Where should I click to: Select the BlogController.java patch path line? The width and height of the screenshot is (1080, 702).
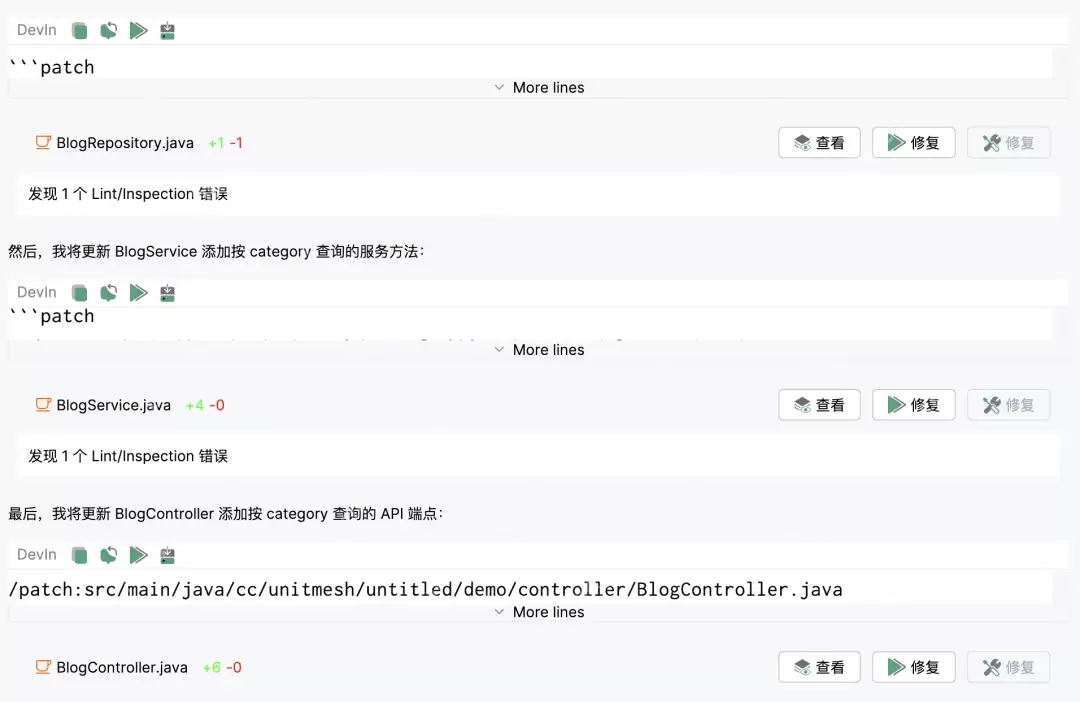coord(424,589)
